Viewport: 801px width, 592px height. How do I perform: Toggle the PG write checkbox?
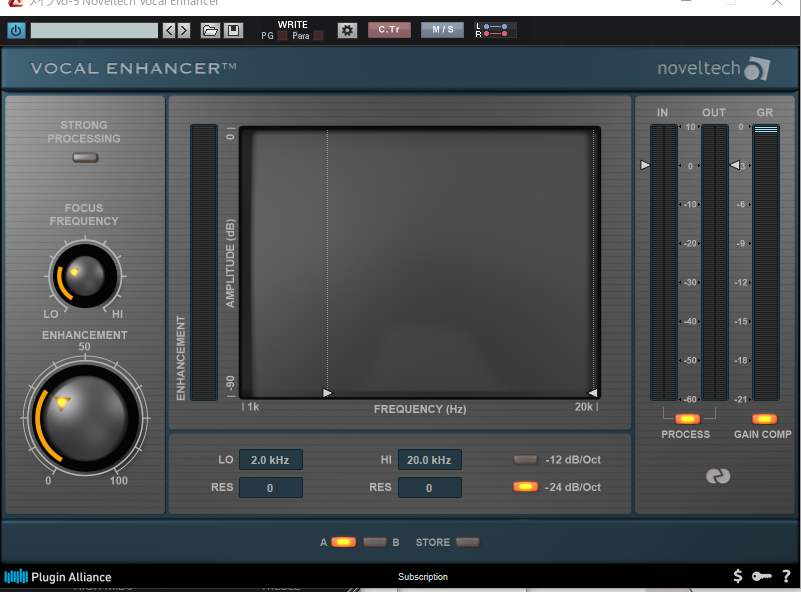pos(282,36)
